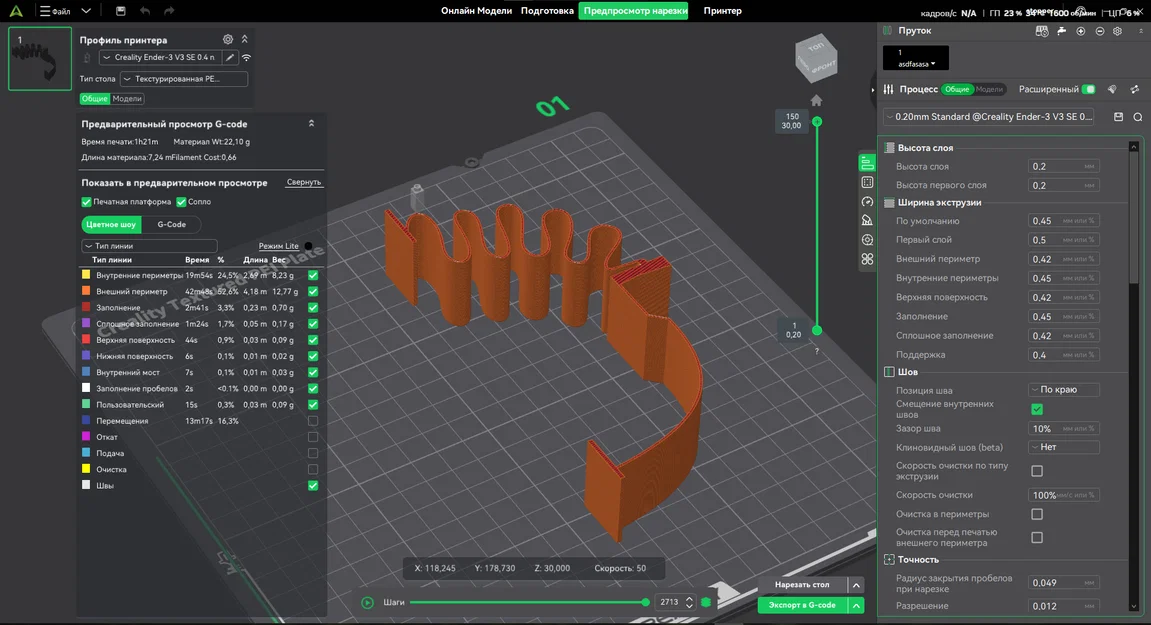Save the process preset floppy icon

click(1119, 117)
